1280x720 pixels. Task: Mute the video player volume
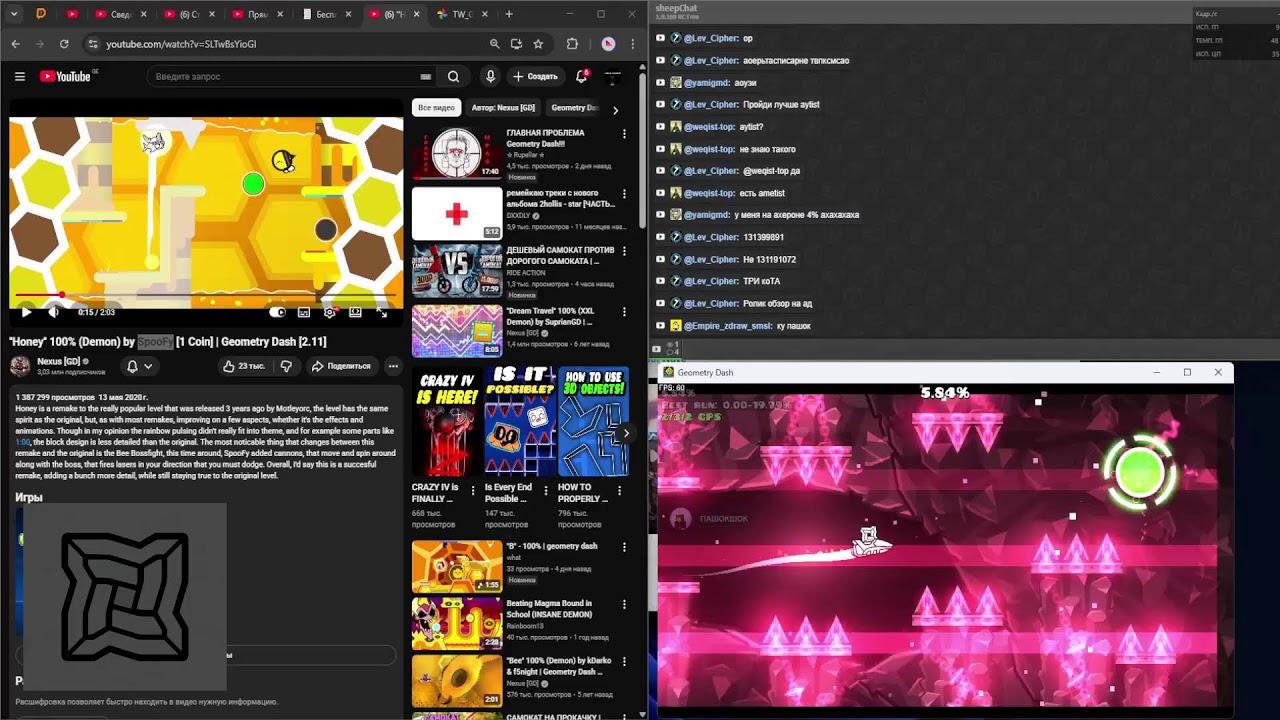click(x=53, y=312)
